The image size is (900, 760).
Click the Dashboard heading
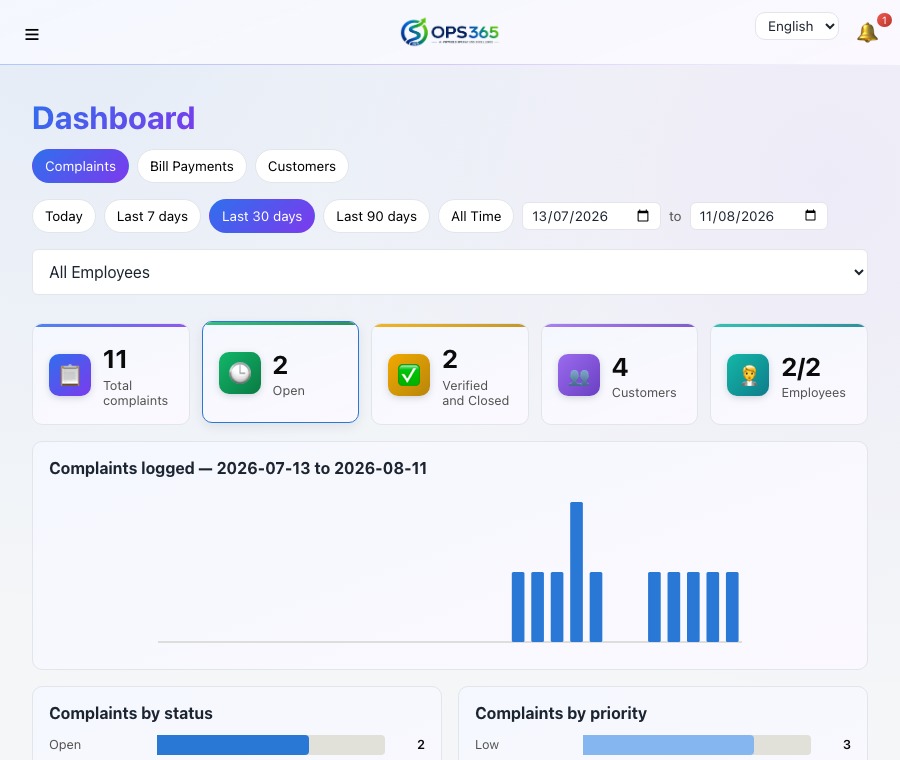click(114, 118)
